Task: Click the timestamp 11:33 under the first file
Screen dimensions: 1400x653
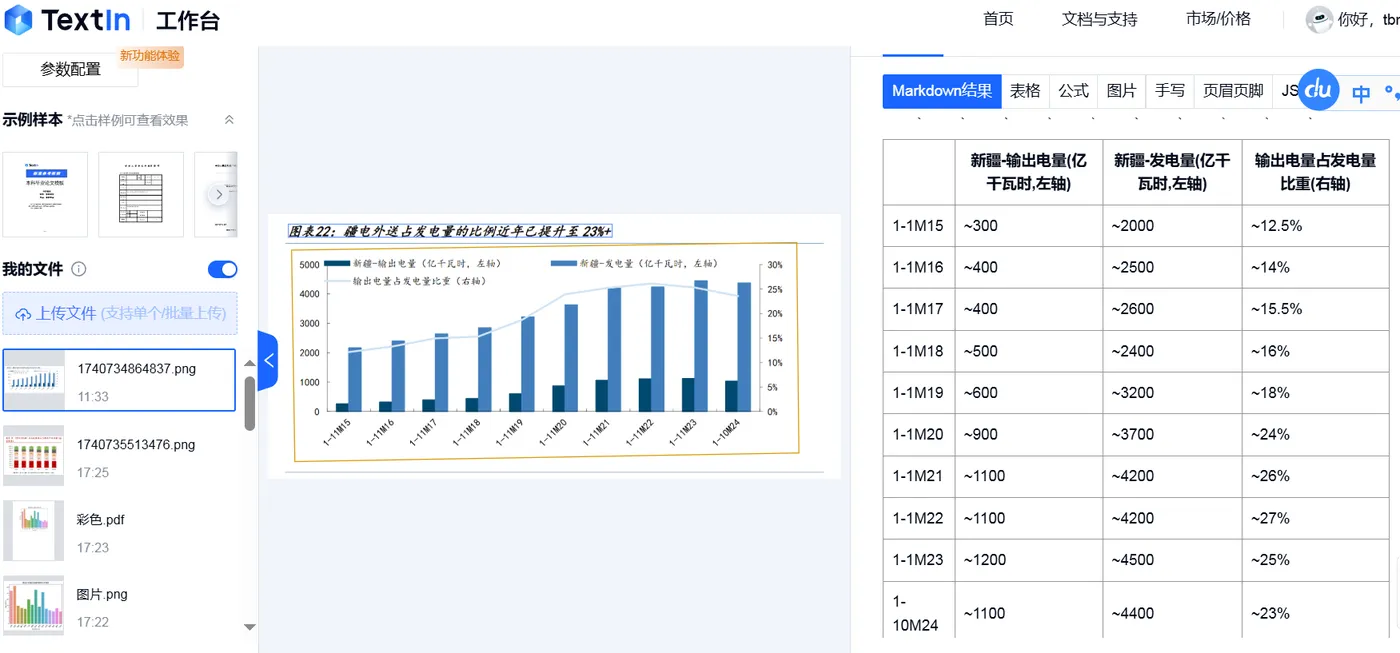Action: click(x=93, y=397)
